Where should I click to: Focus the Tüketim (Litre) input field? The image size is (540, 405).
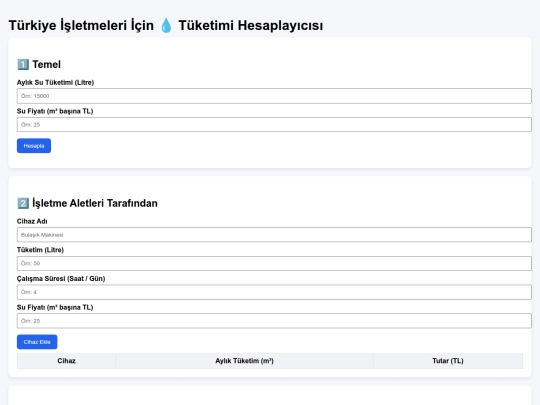(x=274, y=263)
